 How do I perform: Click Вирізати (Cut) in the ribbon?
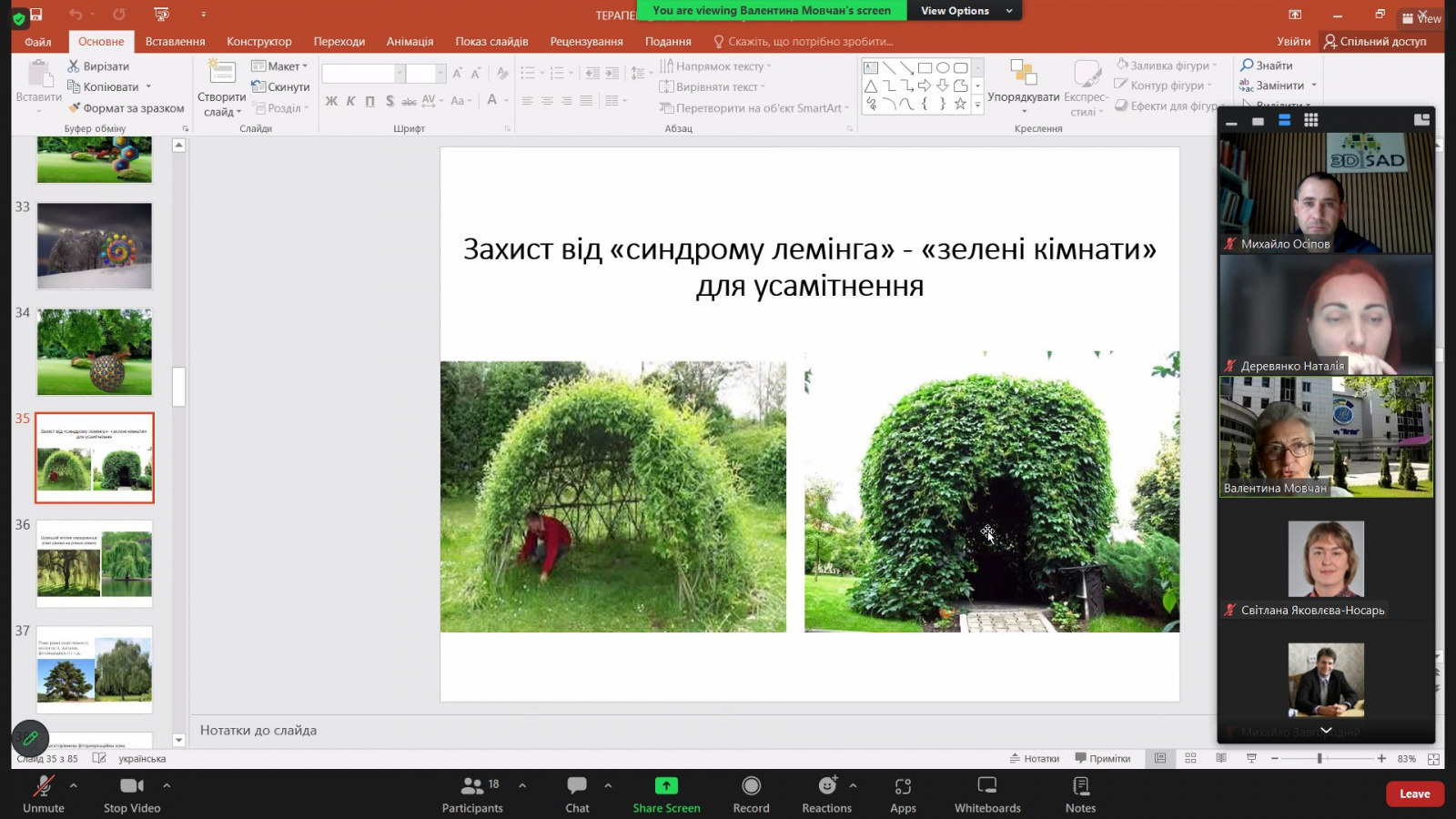point(98,66)
